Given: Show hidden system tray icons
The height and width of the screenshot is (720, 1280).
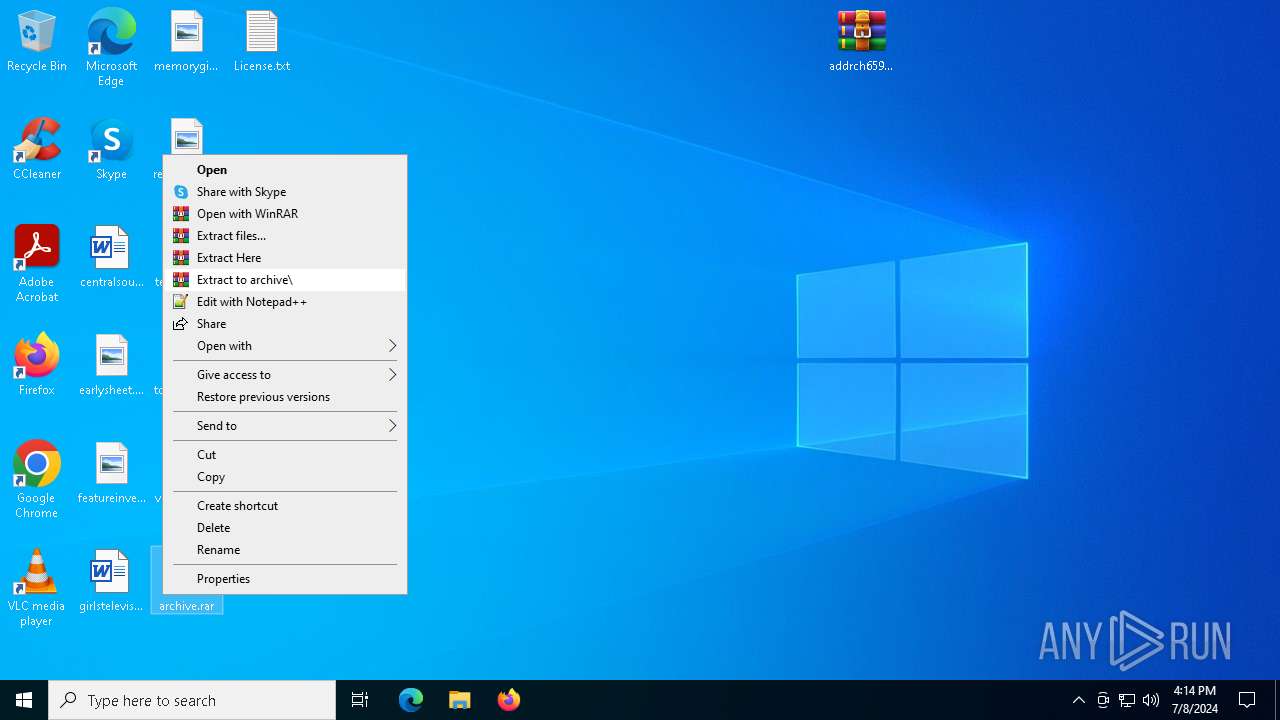Looking at the screenshot, I should [x=1078, y=700].
